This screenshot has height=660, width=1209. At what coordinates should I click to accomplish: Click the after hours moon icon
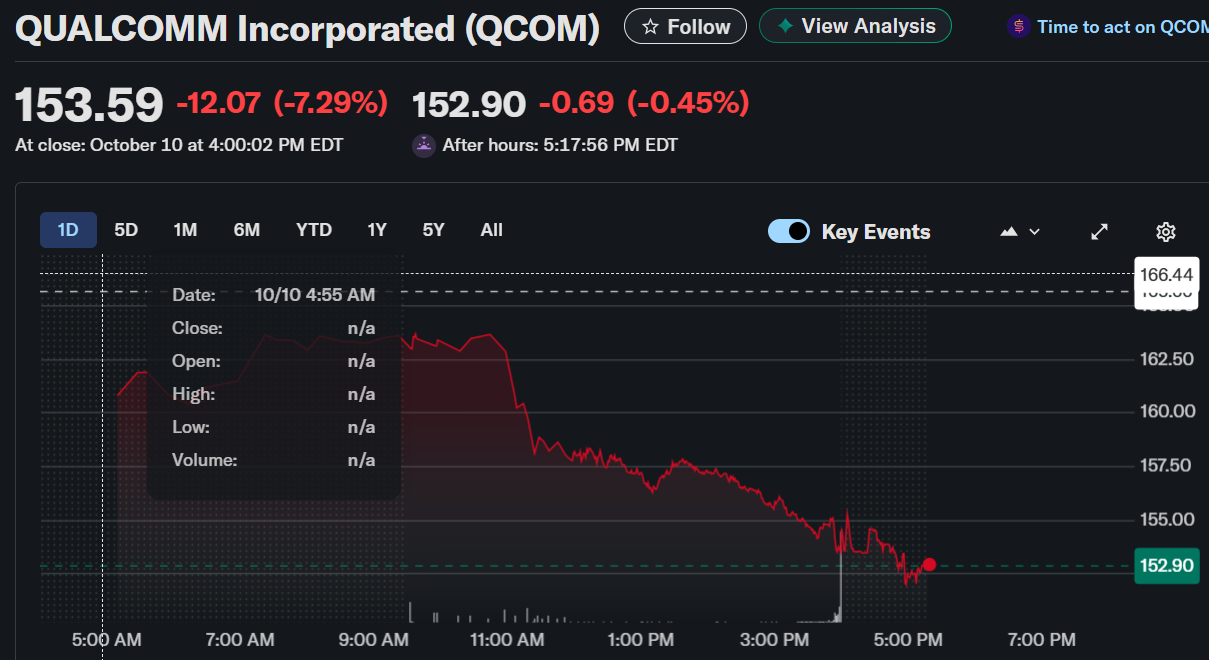(x=424, y=146)
